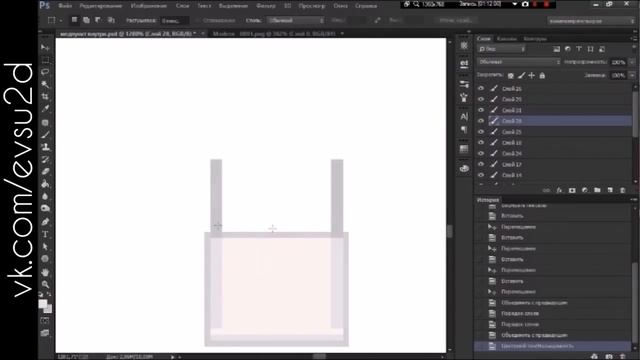This screenshot has height=360, width=640.
Task: Toggle lock all for layer
Action: coord(542,76)
